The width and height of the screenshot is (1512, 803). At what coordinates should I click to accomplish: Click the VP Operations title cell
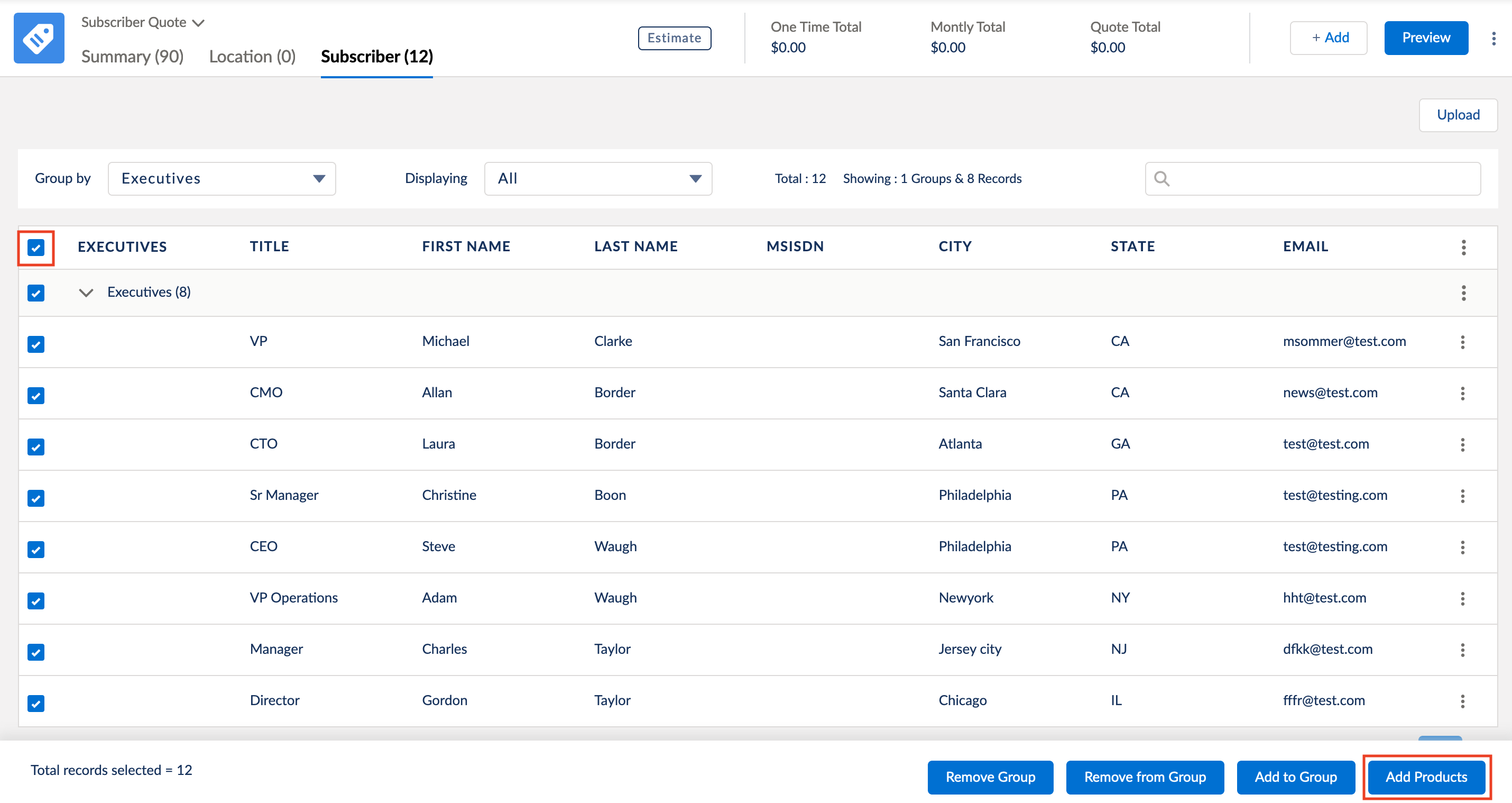293,598
